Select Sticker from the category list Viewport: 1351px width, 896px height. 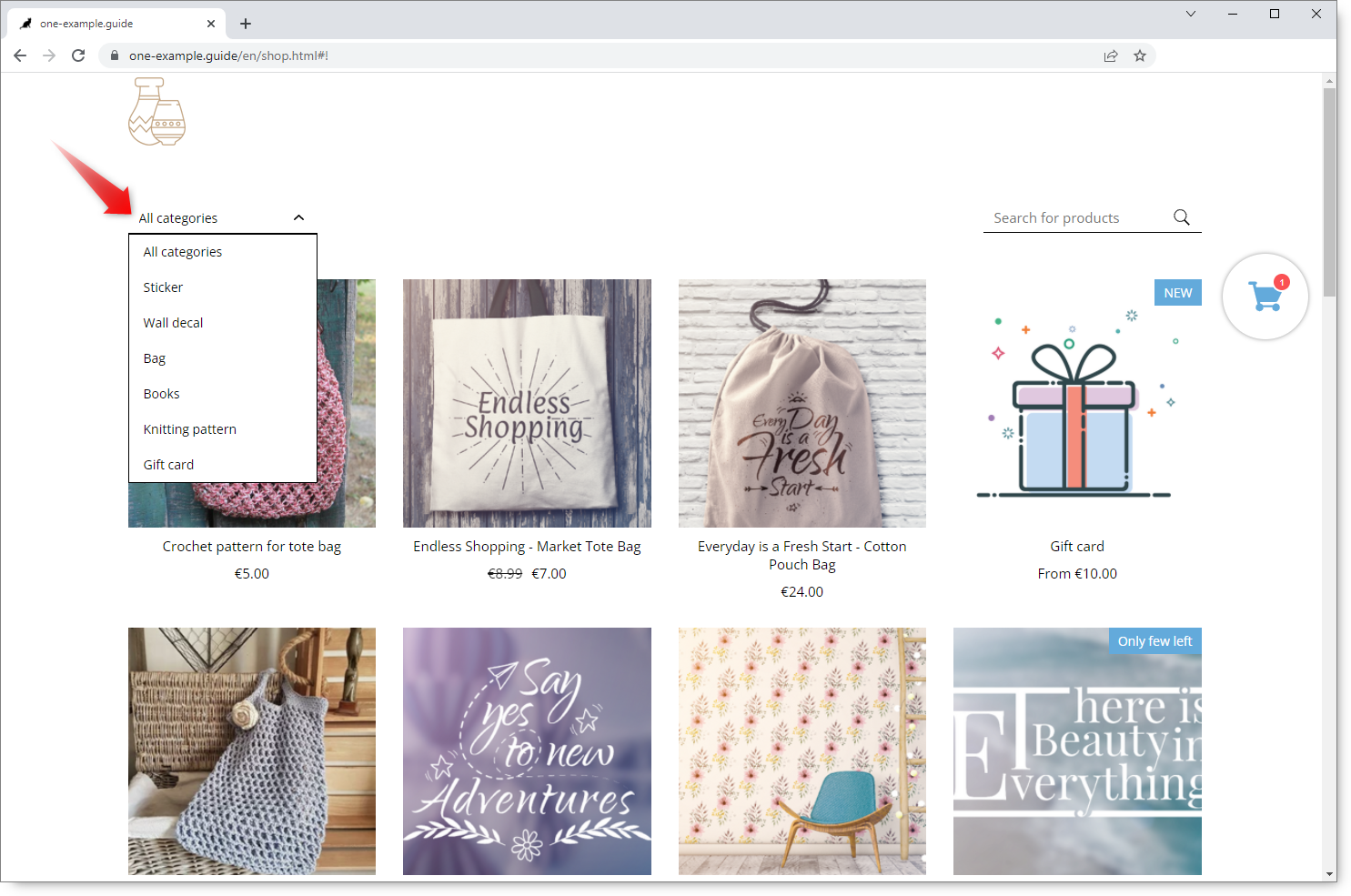(x=163, y=287)
